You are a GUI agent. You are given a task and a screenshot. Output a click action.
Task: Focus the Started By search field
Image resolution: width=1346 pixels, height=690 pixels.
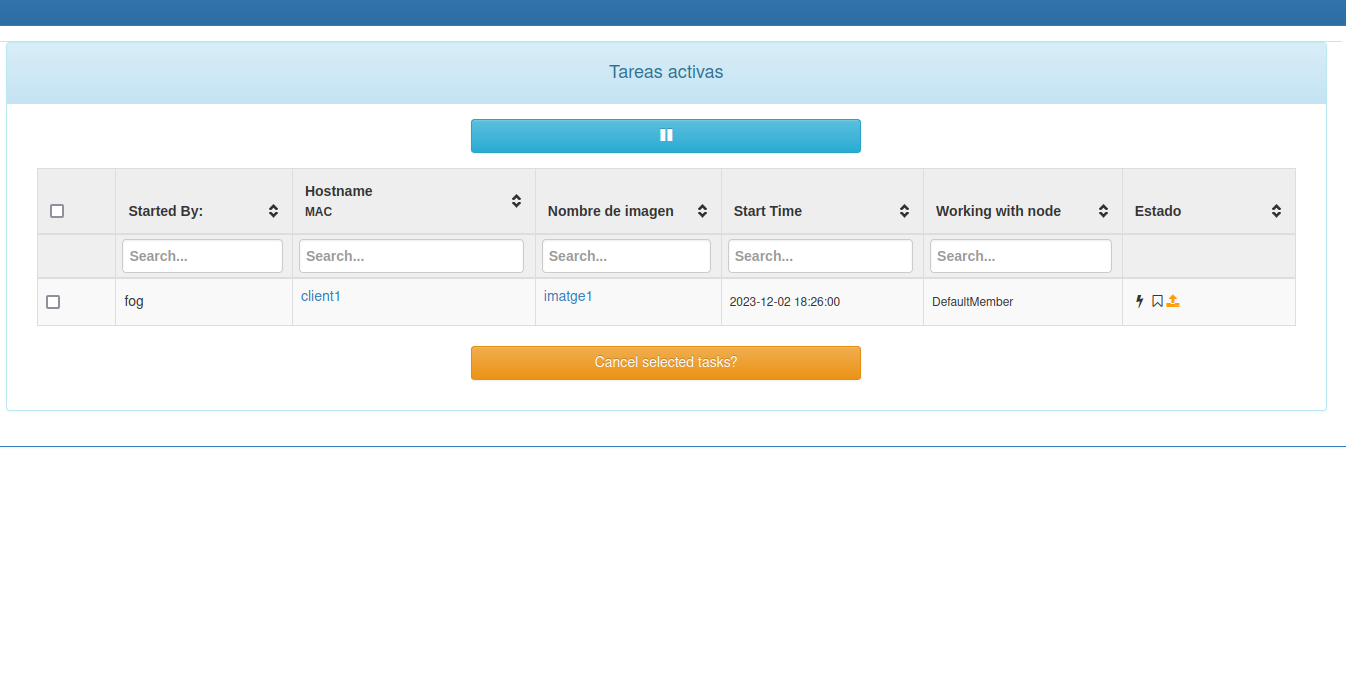[202, 256]
